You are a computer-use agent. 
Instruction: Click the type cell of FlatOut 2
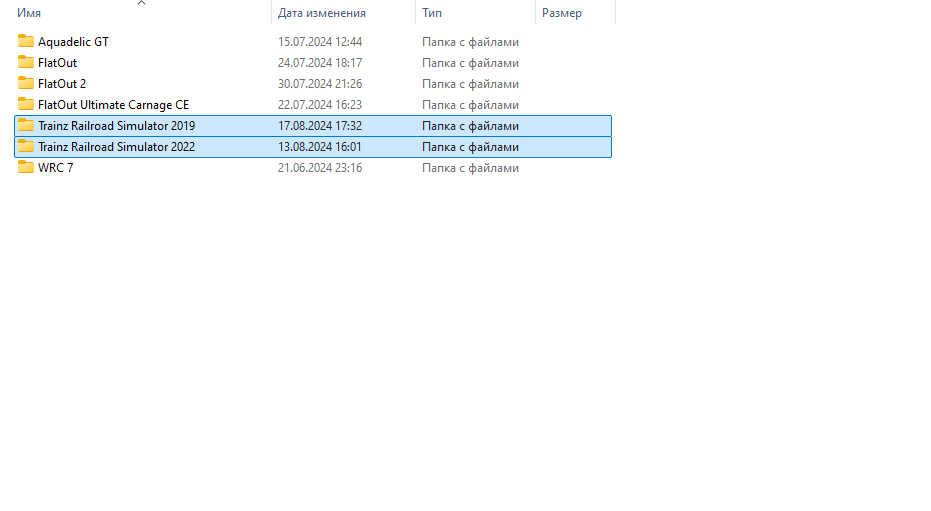click(x=470, y=84)
